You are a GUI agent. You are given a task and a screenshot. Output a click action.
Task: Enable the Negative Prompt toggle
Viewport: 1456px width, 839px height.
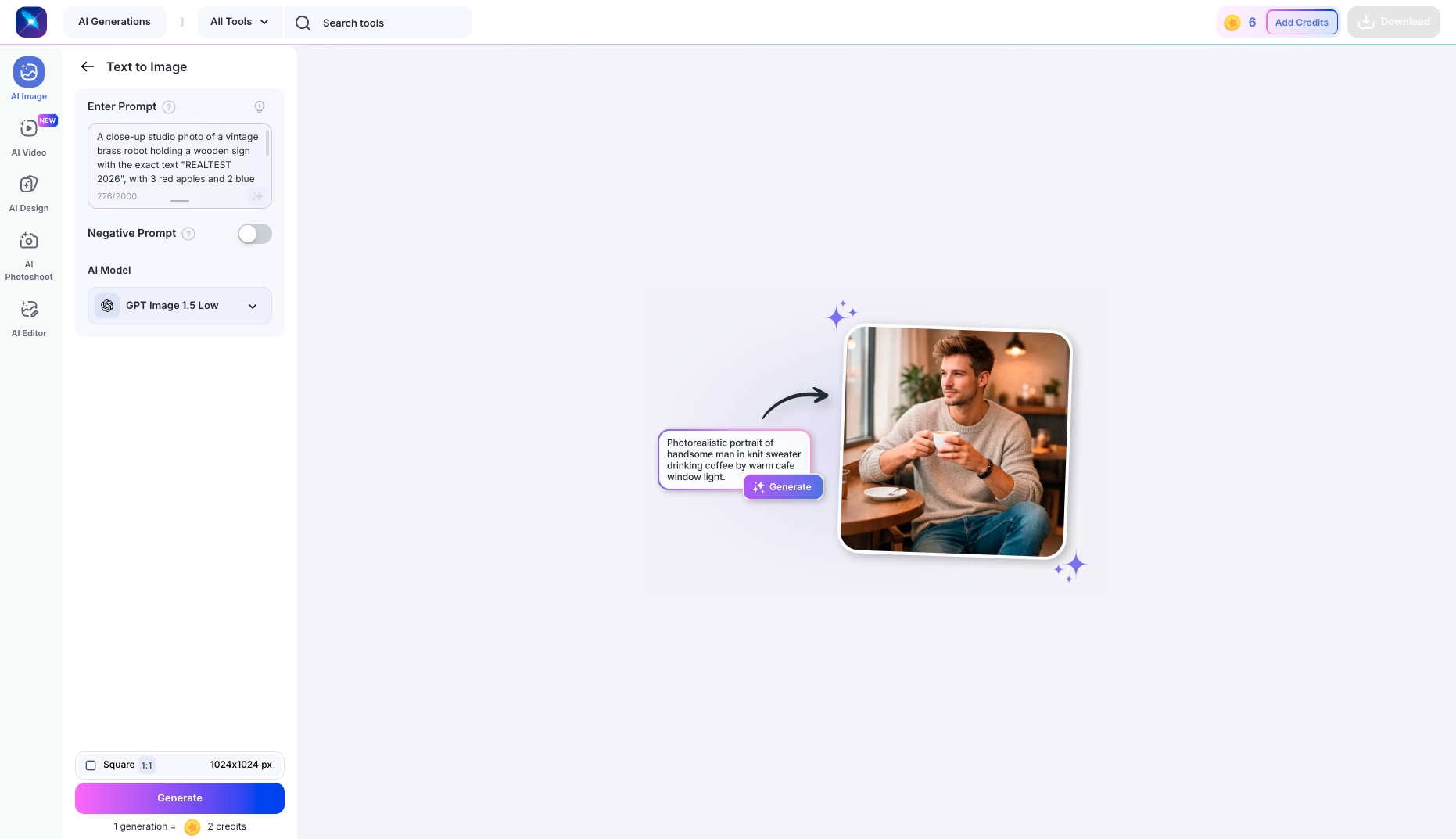pos(255,234)
